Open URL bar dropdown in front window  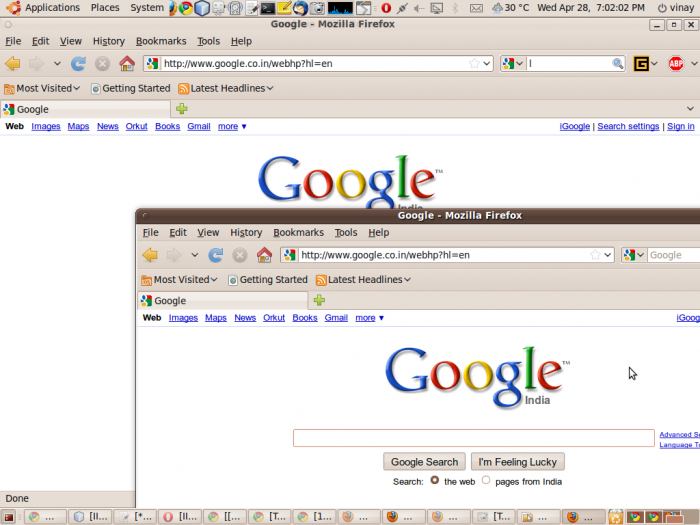(608, 255)
